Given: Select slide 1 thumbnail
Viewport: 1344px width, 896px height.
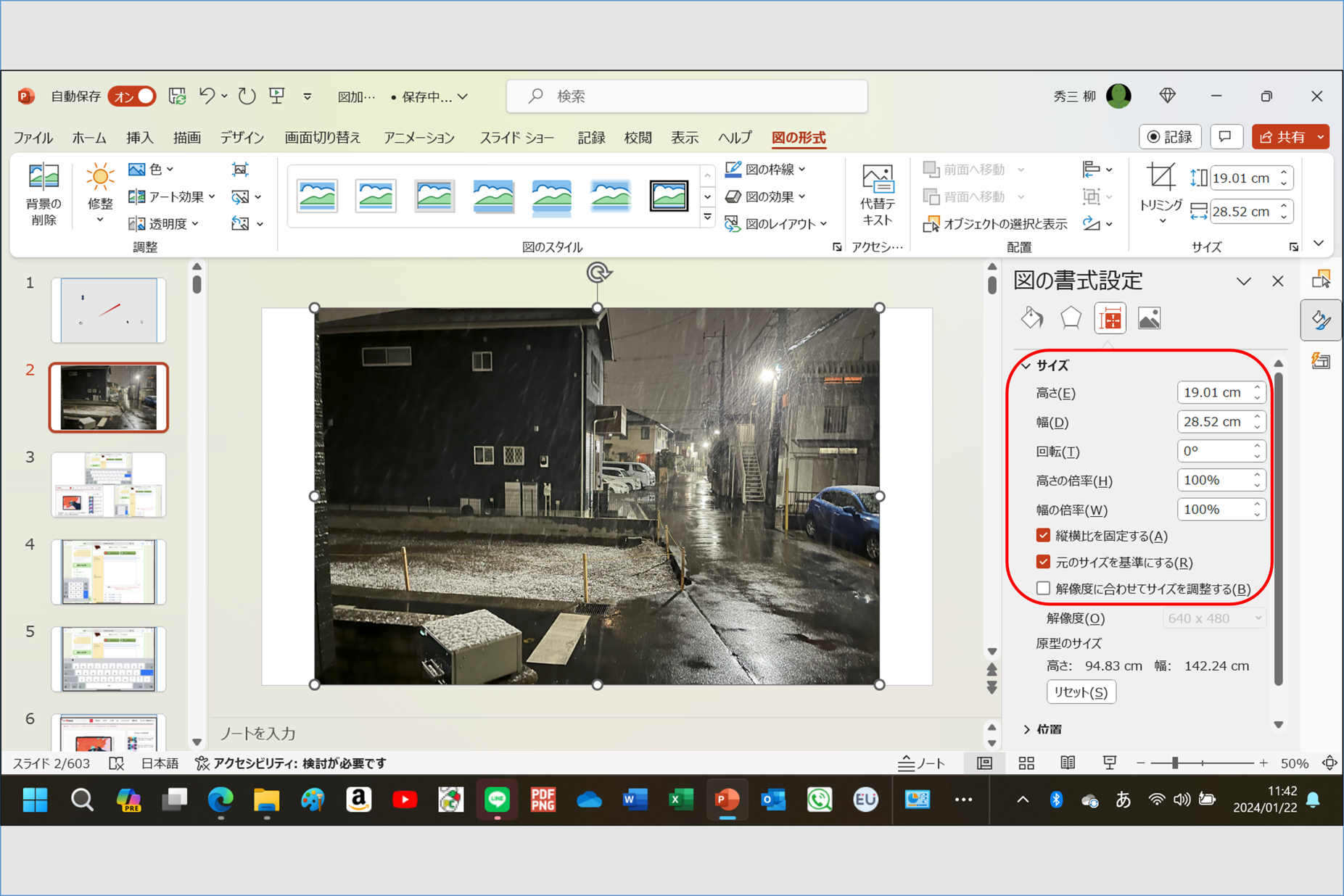Looking at the screenshot, I should pyautogui.click(x=109, y=310).
